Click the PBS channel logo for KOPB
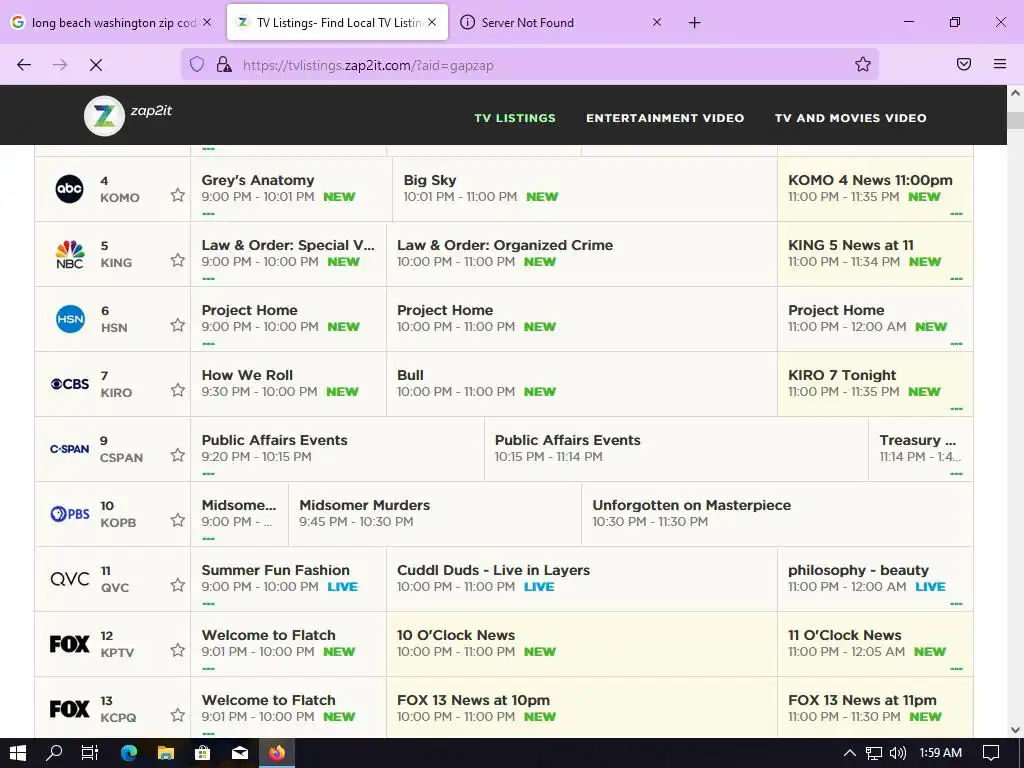Screen dimensions: 1024x768 click(70, 514)
